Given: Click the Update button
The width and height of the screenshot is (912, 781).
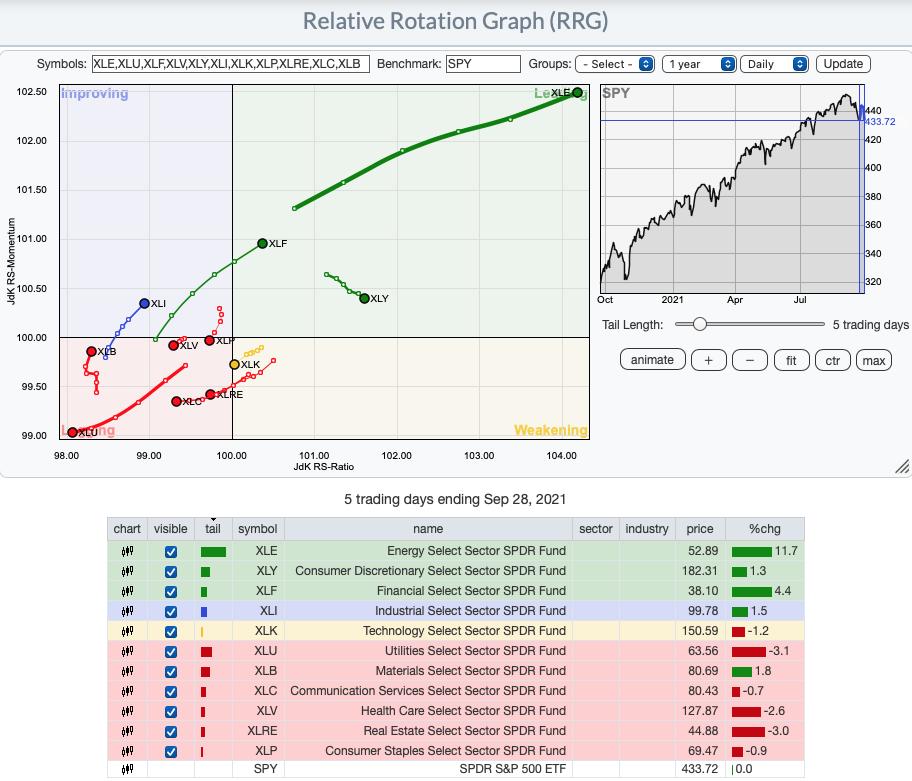Looking at the screenshot, I should click(843, 64).
